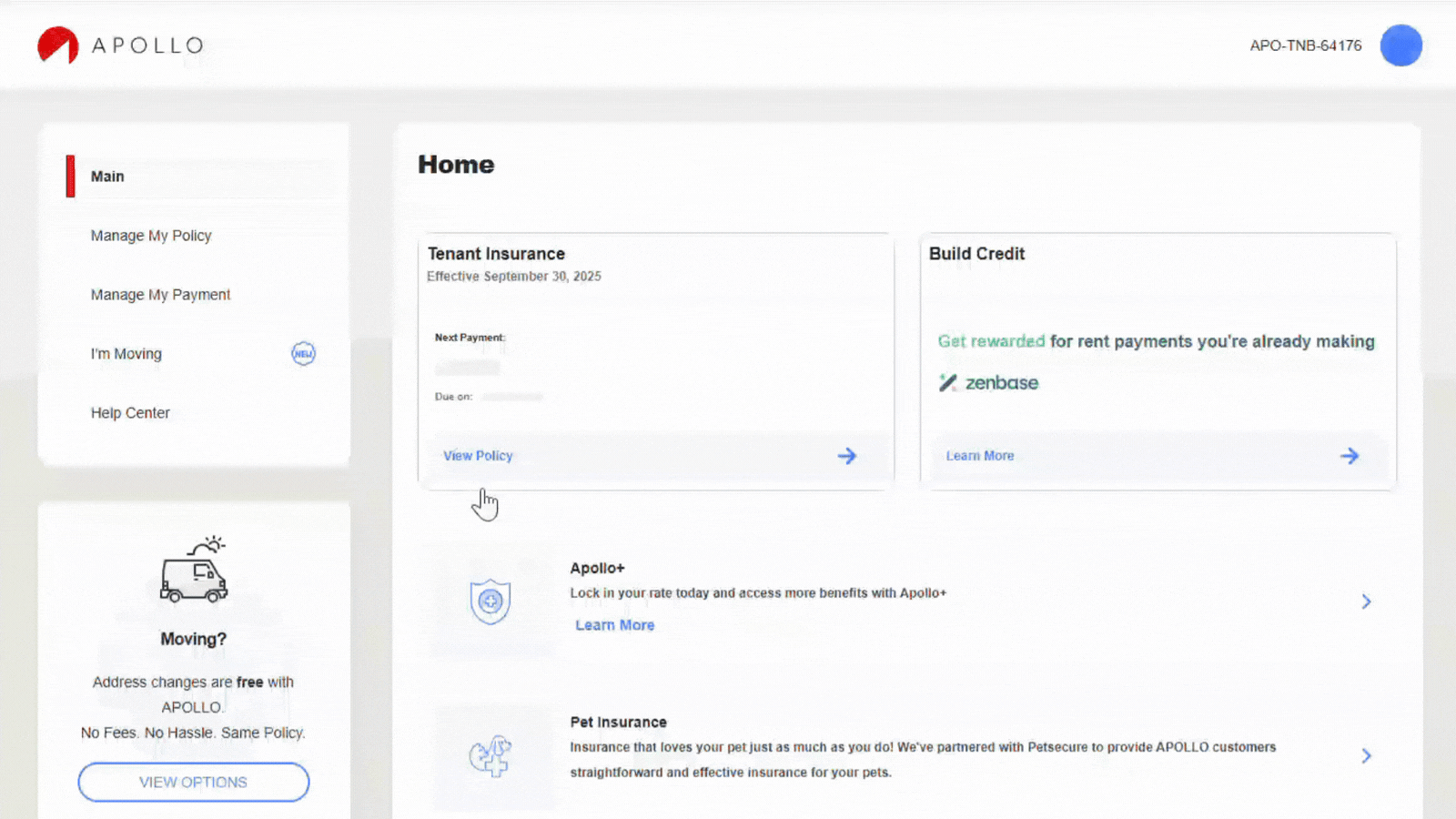Image resolution: width=1456 pixels, height=819 pixels.
Task: Select Main in the sidebar
Action: click(x=107, y=177)
